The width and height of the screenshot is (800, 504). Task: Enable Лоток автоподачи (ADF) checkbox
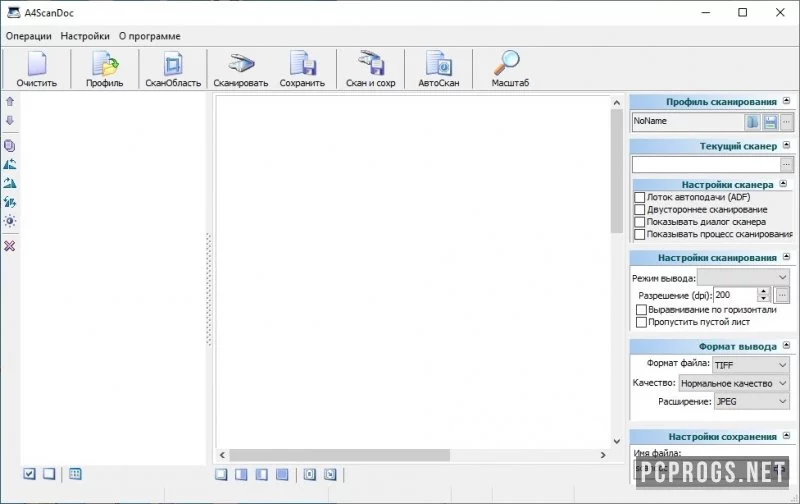click(x=640, y=197)
